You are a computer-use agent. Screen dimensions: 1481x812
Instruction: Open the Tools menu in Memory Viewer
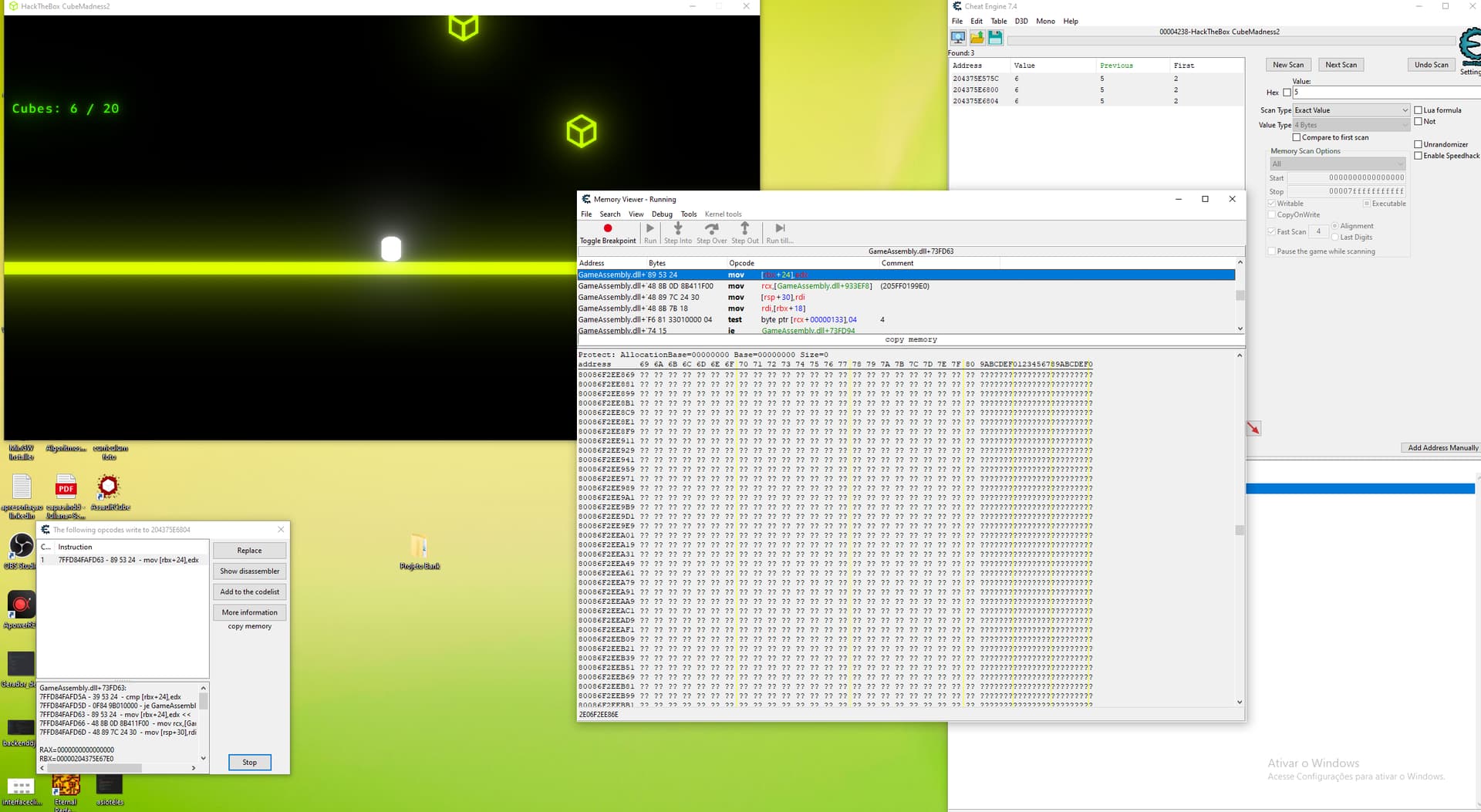click(688, 214)
